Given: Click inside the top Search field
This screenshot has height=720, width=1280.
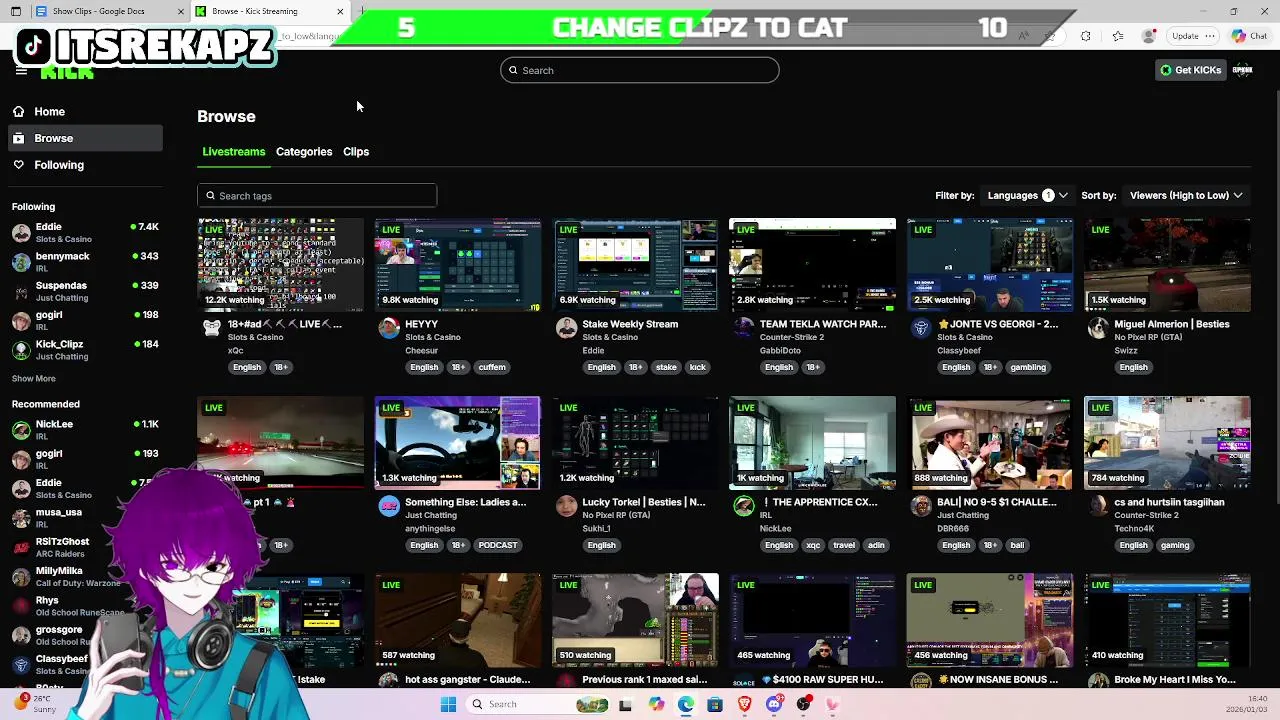Looking at the screenshot, I should [x=640, y=70].
